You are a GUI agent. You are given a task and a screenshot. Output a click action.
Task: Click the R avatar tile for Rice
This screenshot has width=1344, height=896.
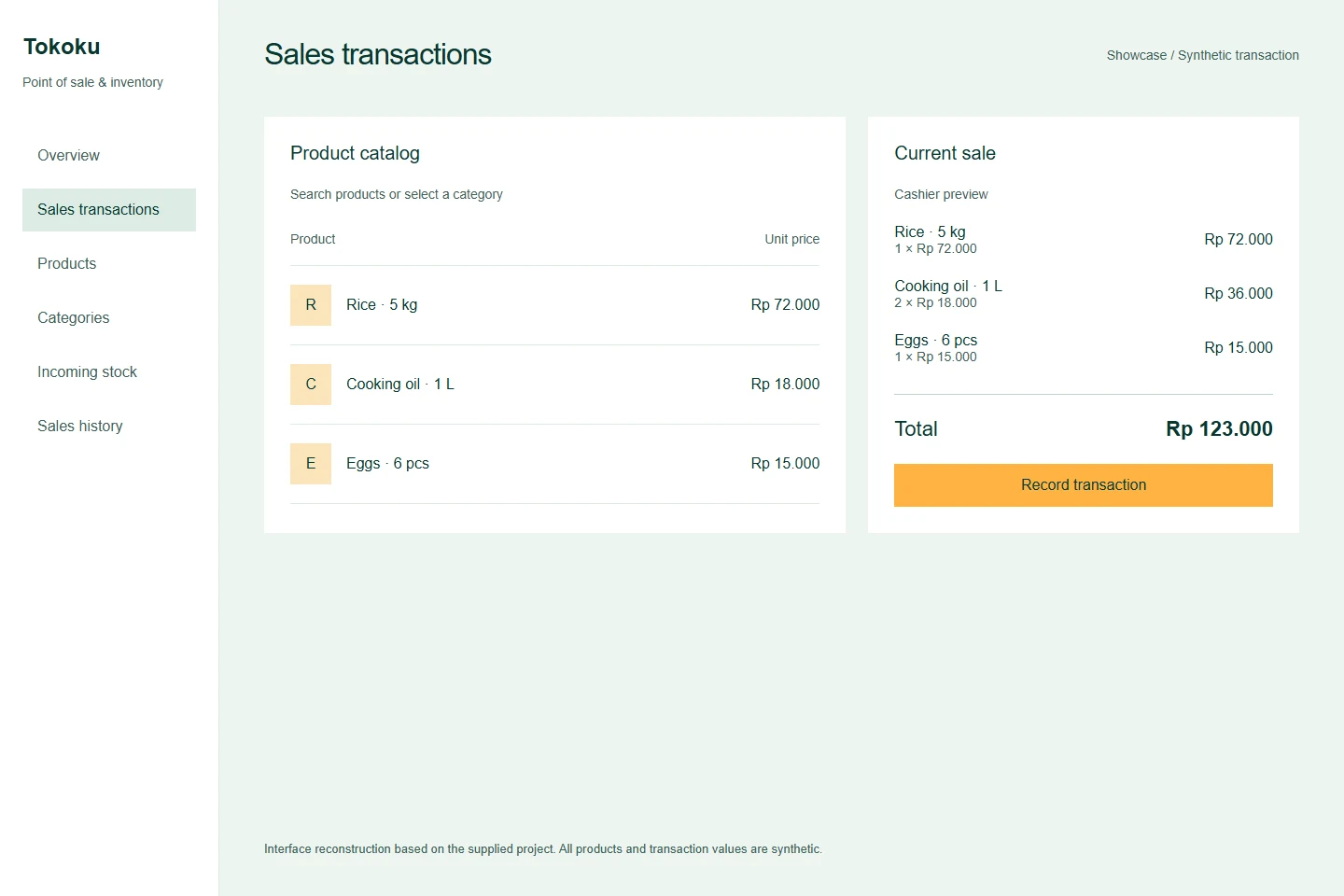(311, 305)
